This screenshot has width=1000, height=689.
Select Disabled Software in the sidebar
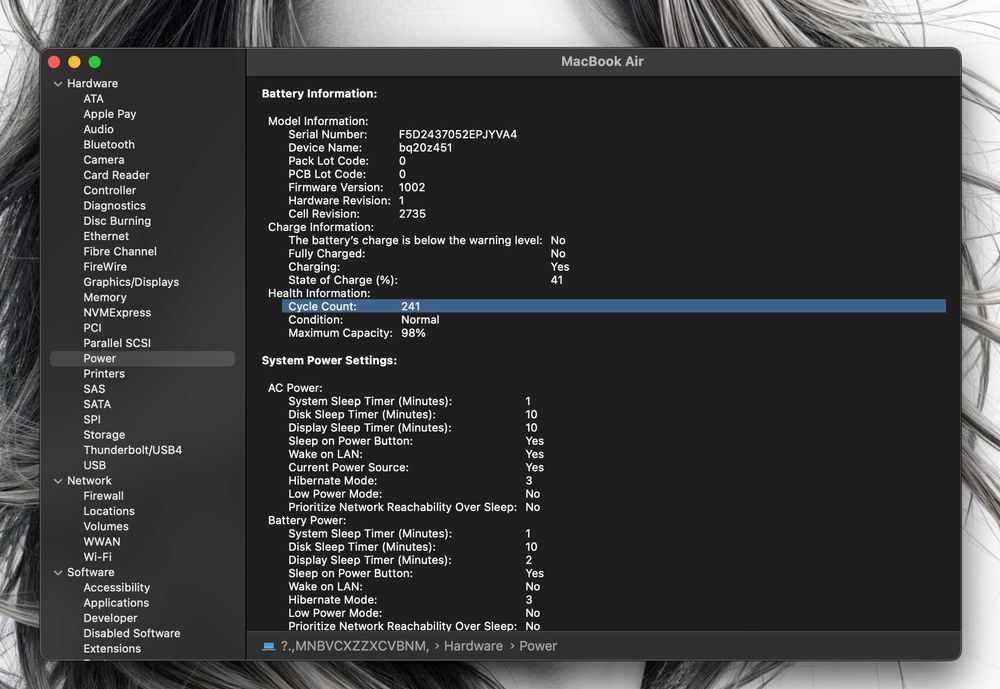pyautogui.click(x=132, y=634)
